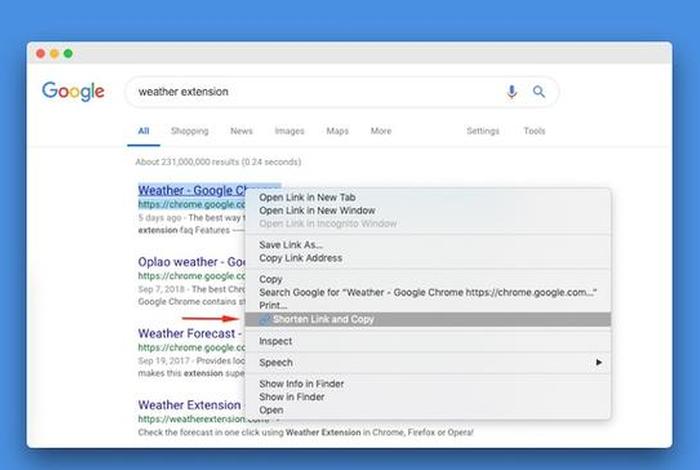700x470 pixels.
Task: Open the Weather Forecast result link
Action: [190, 333]
